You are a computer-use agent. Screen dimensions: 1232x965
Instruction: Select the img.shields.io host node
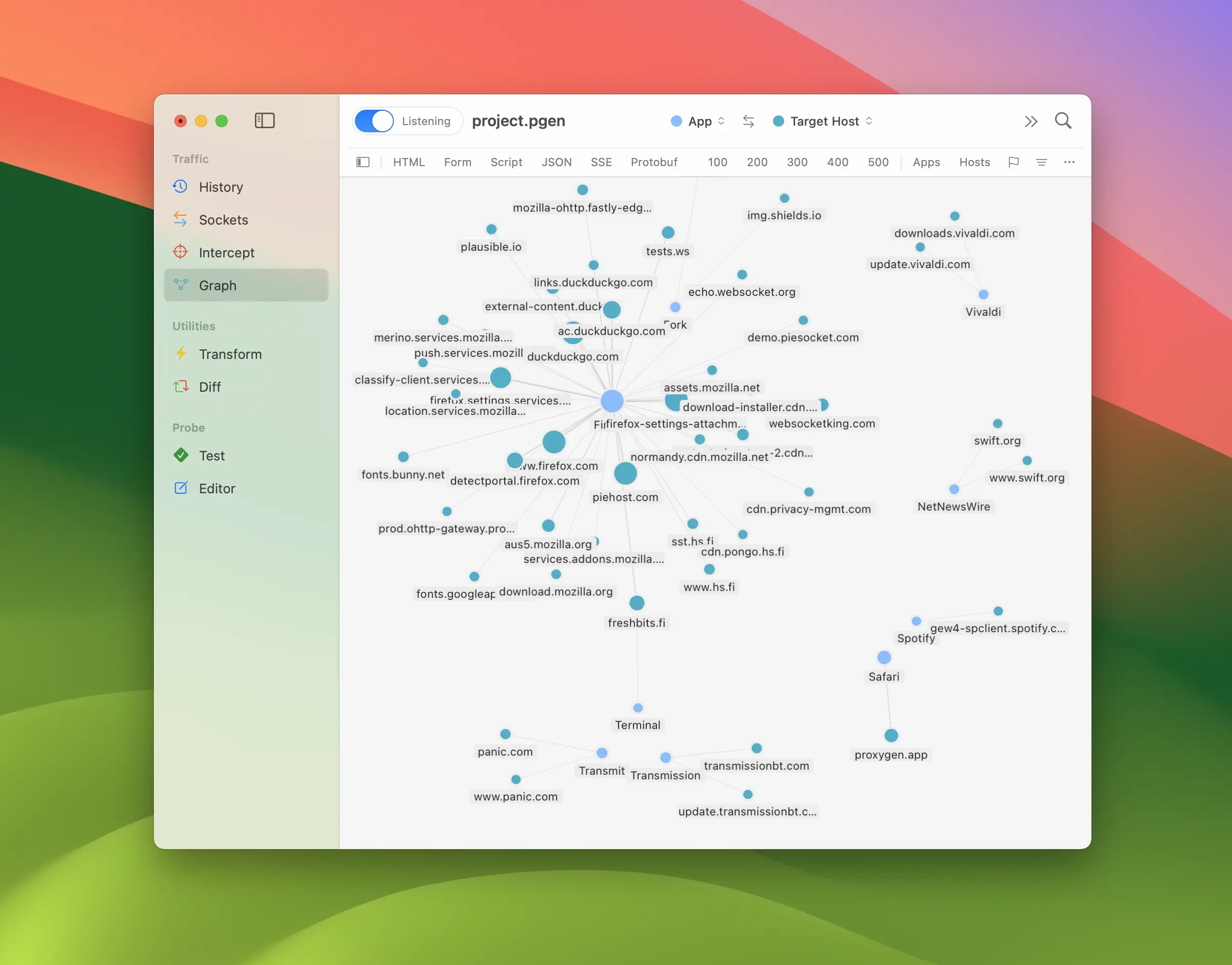click(784, 198)
